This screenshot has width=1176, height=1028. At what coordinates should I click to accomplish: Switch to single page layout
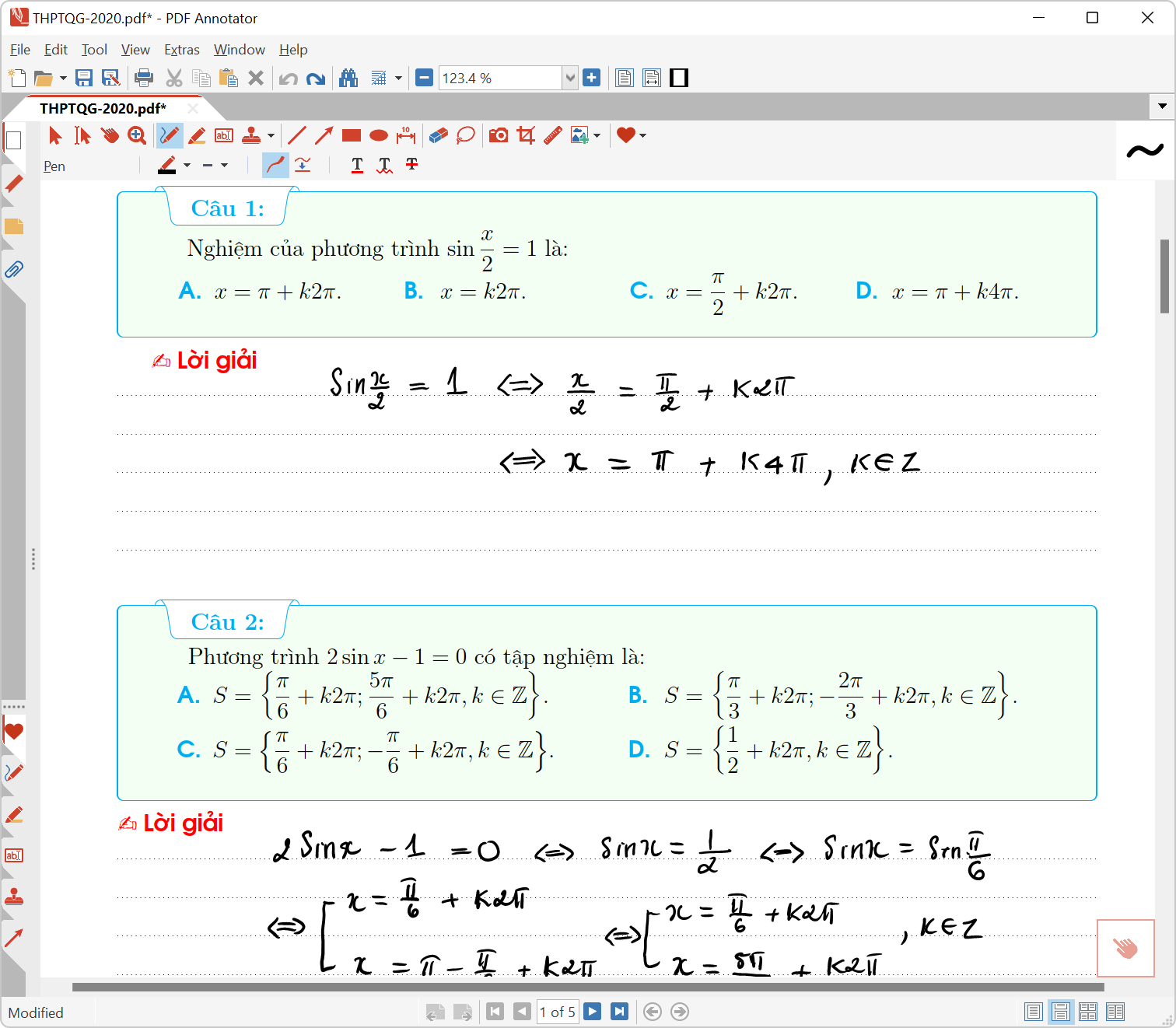point(1034,1012)
